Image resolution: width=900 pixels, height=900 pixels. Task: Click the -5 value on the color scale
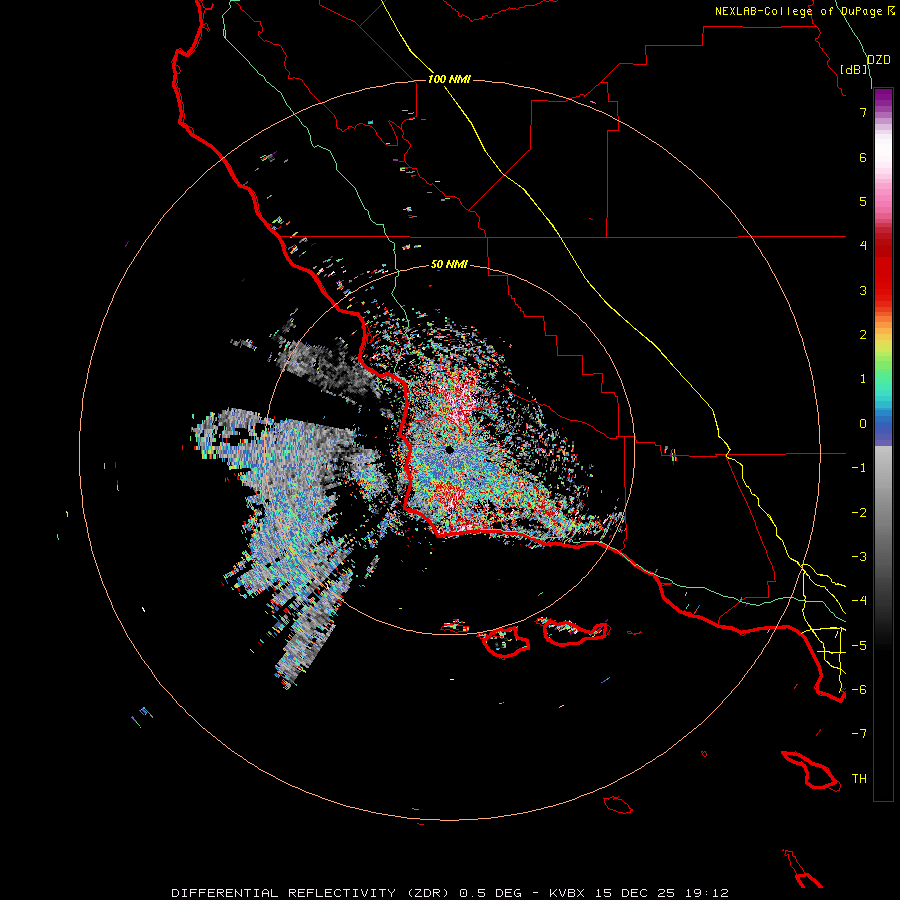(859, 646)
